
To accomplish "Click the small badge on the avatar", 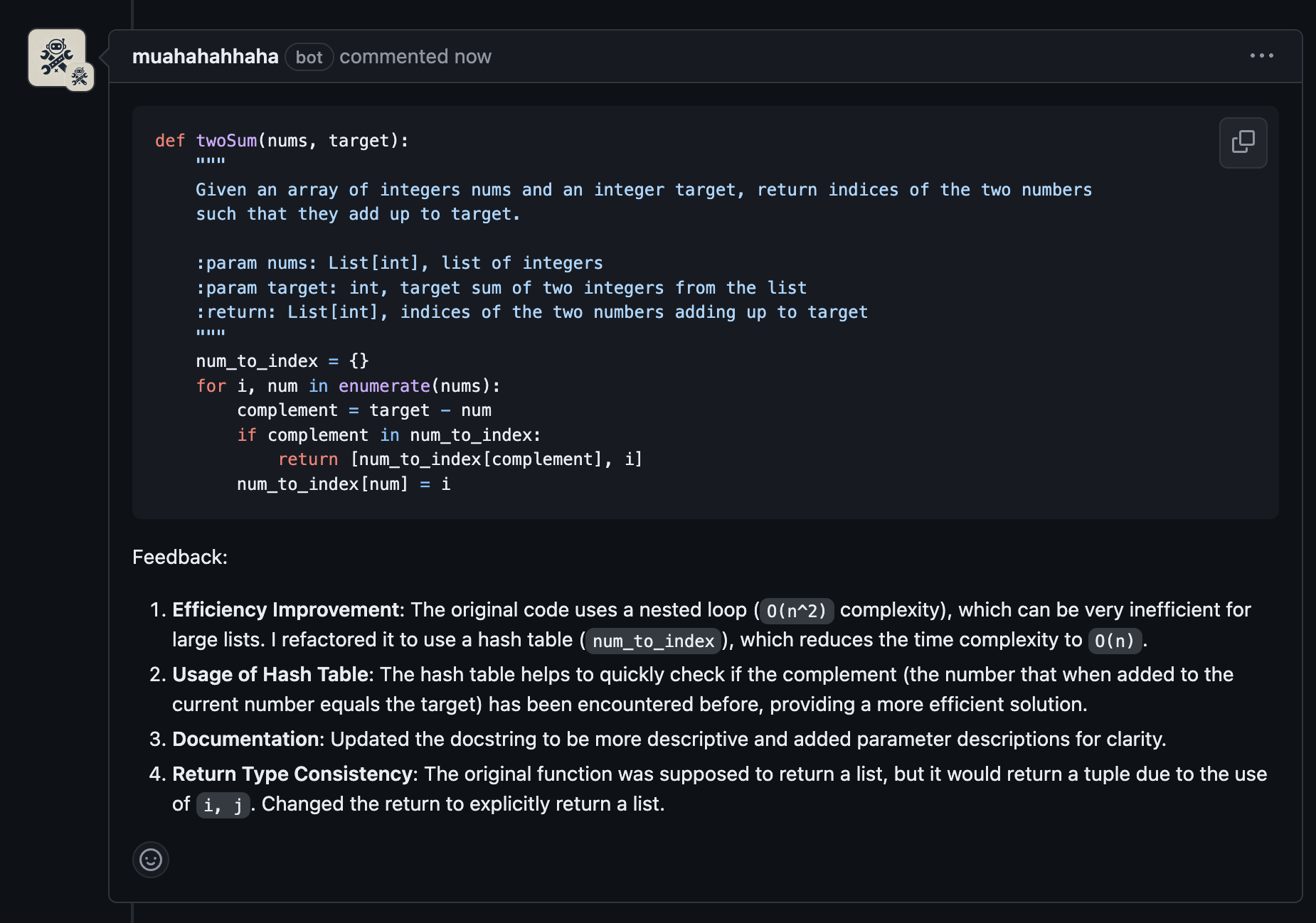I will tap(80, 77).
